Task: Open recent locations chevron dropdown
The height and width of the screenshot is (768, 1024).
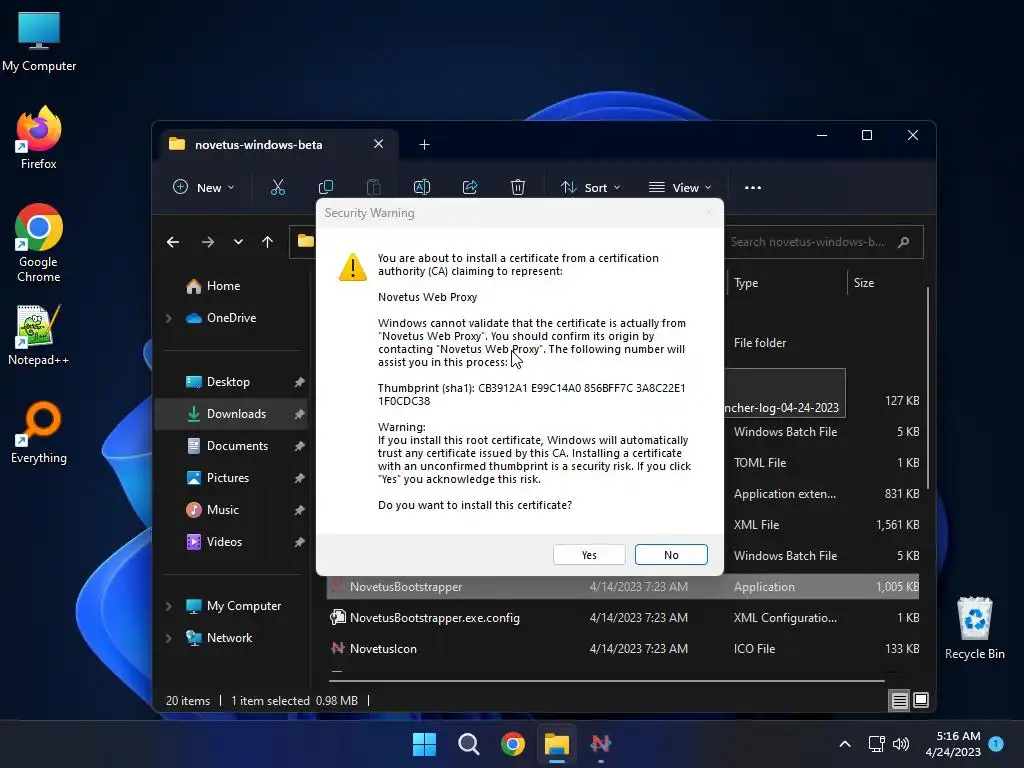Action: [x=238, y=242]
